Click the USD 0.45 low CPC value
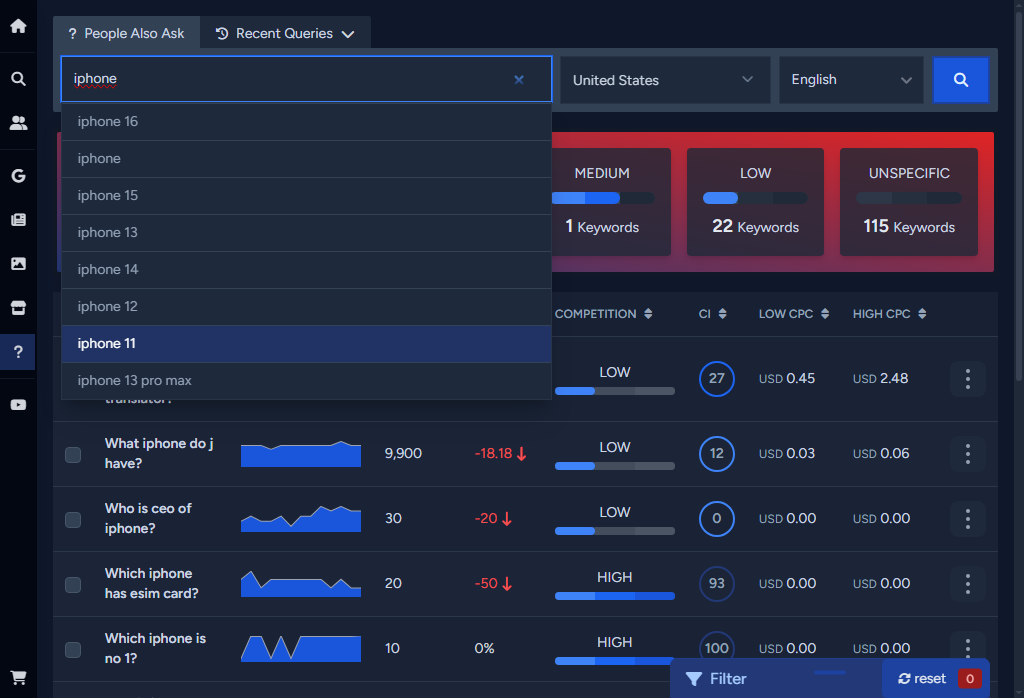Viewport: 1024px width, 698px height. click(x=786, y=379)
